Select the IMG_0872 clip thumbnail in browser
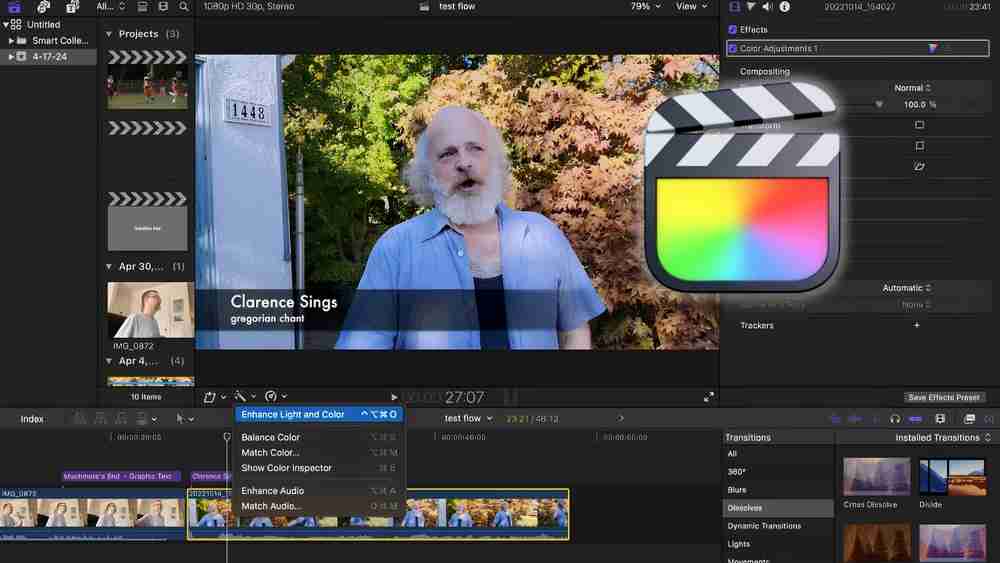 click(151, 310)
